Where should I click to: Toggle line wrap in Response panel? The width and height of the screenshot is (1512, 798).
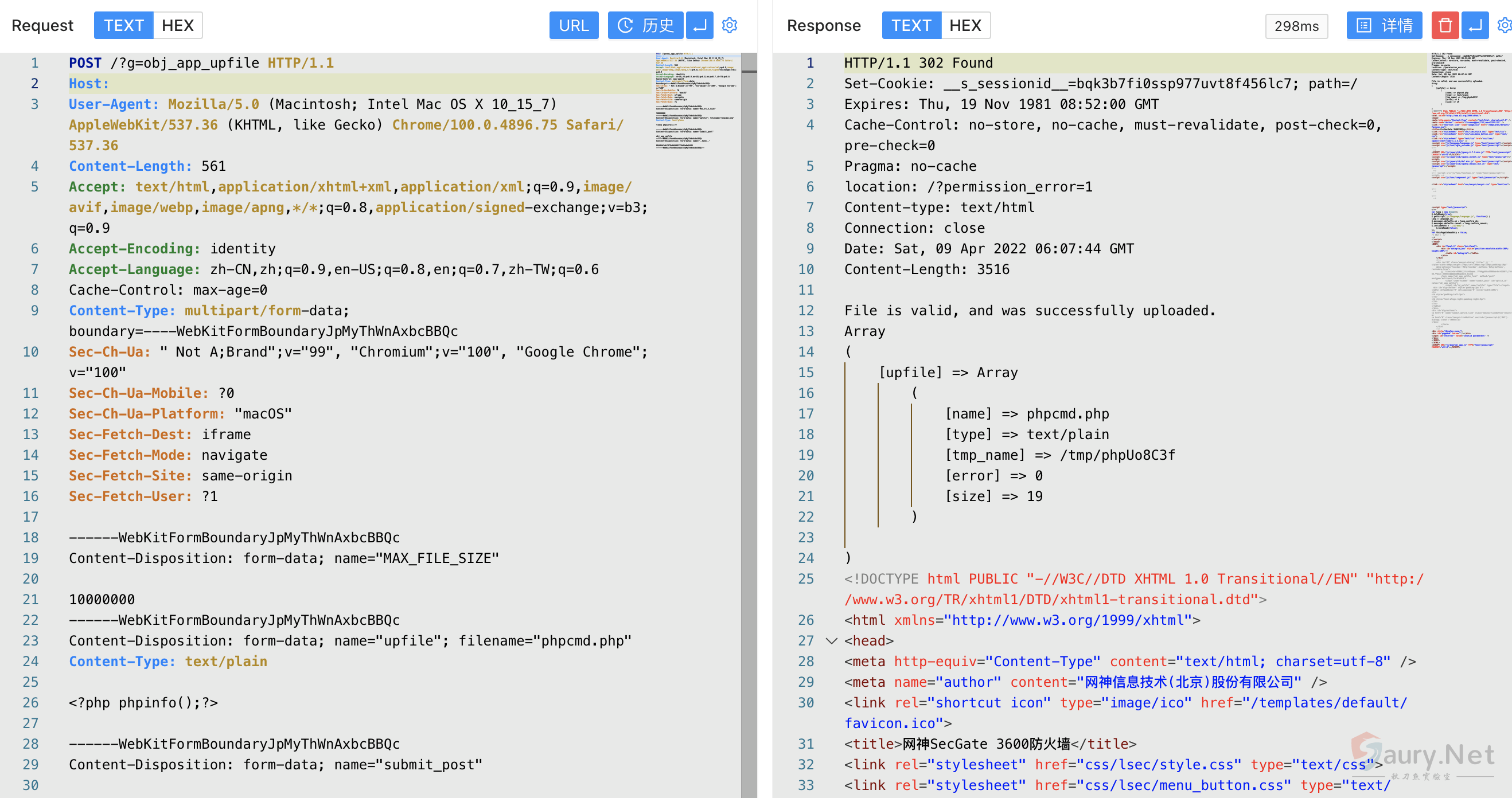1475,25
